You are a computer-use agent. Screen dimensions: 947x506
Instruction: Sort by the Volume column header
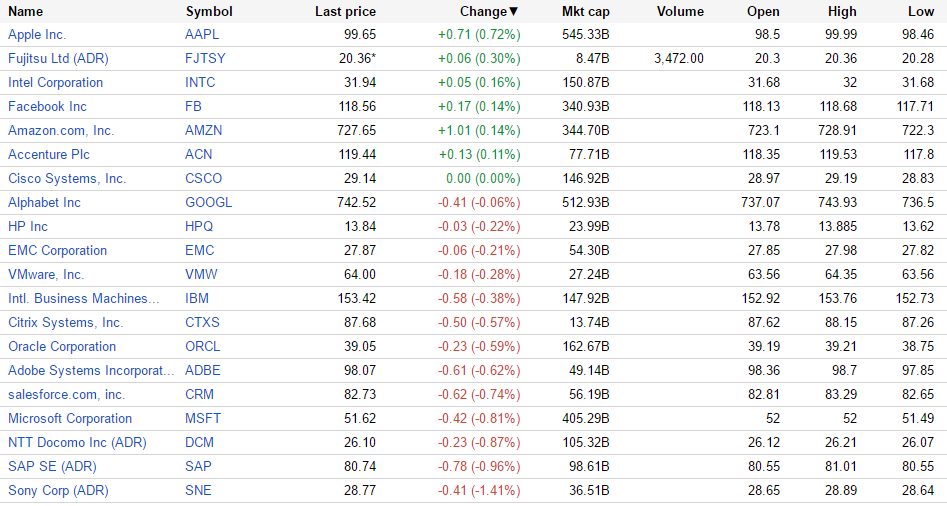[680, 12]
